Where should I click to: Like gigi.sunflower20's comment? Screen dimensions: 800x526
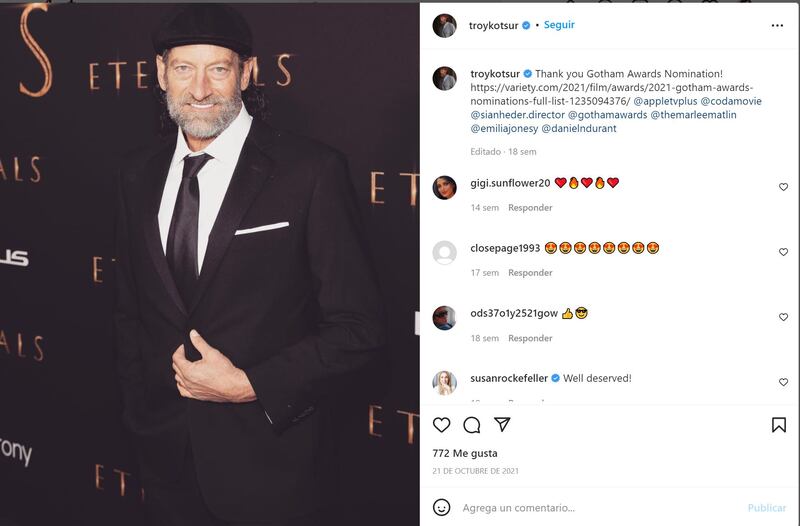click(x=783, y=187)
